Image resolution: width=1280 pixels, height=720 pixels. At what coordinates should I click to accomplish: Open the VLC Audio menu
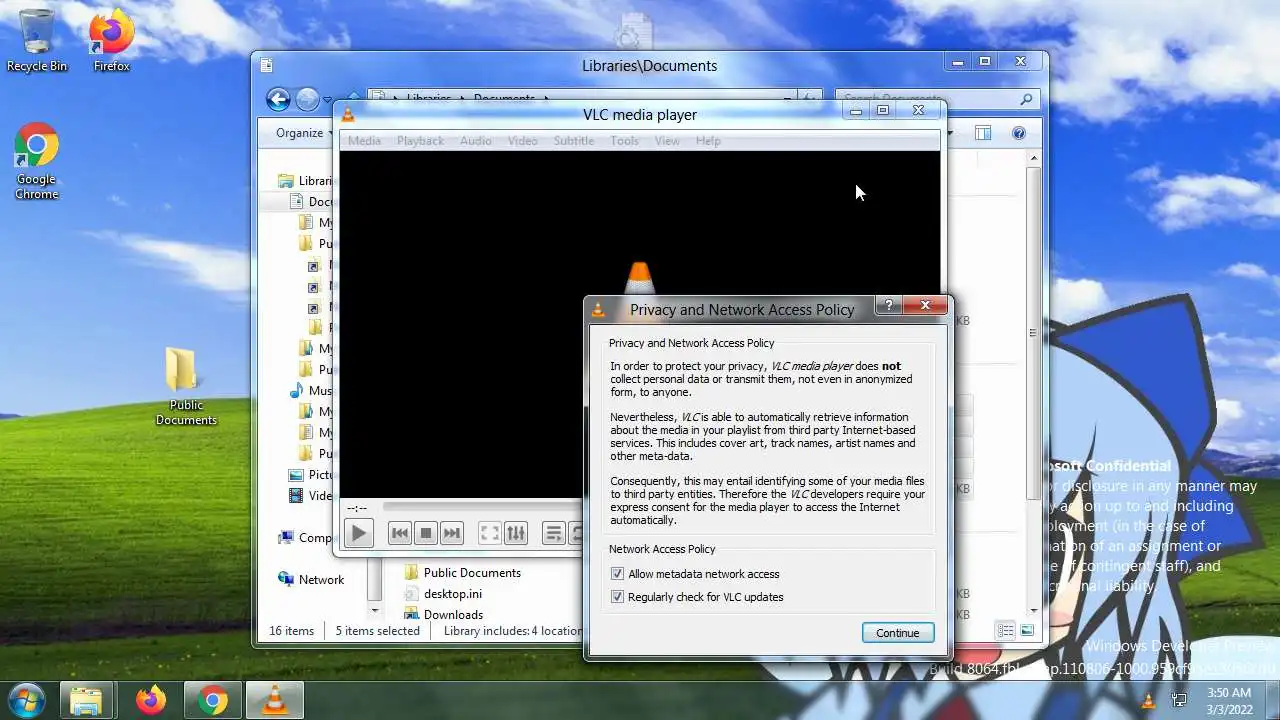475,141
